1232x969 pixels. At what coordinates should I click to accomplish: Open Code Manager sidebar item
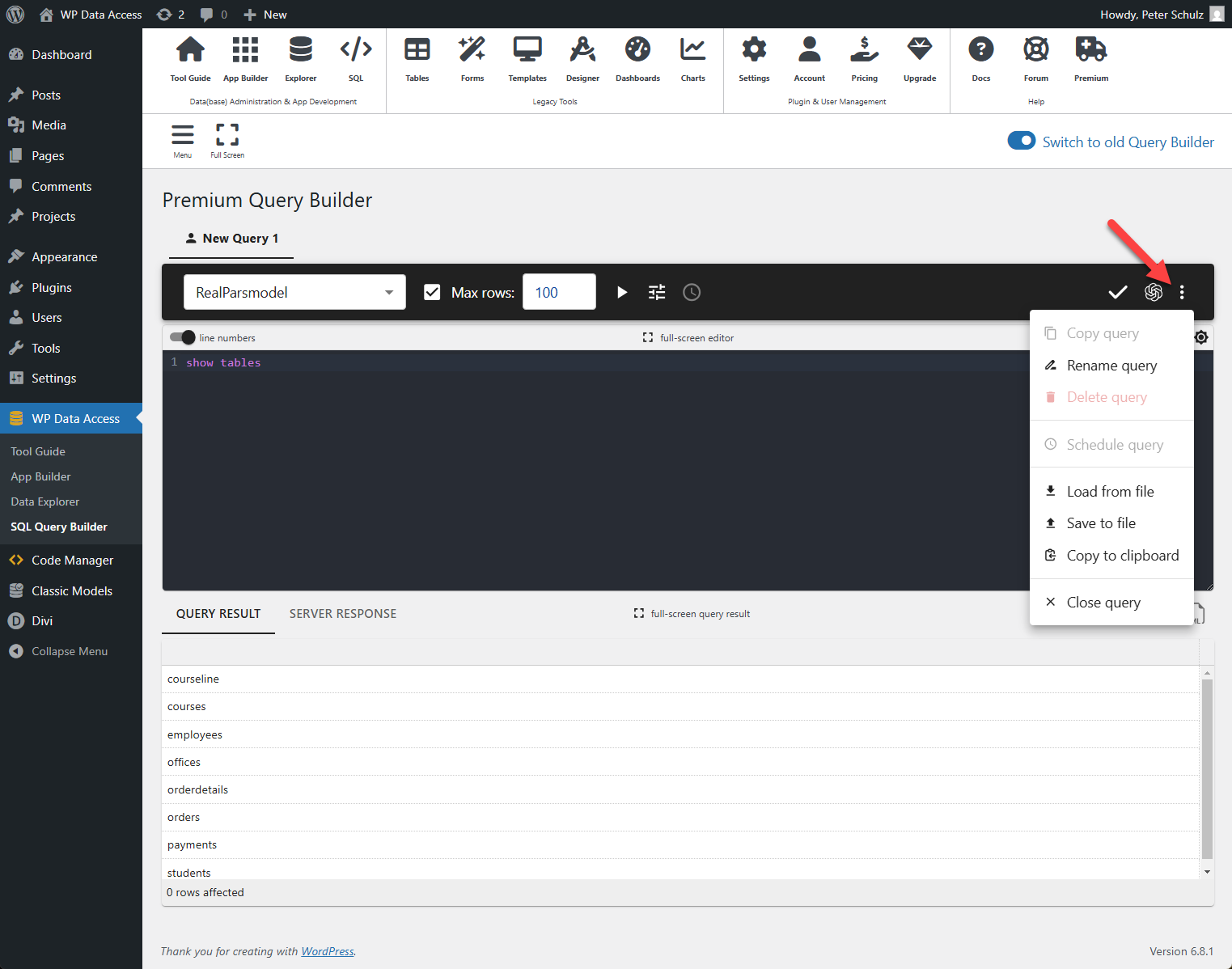tap(71, 561)
